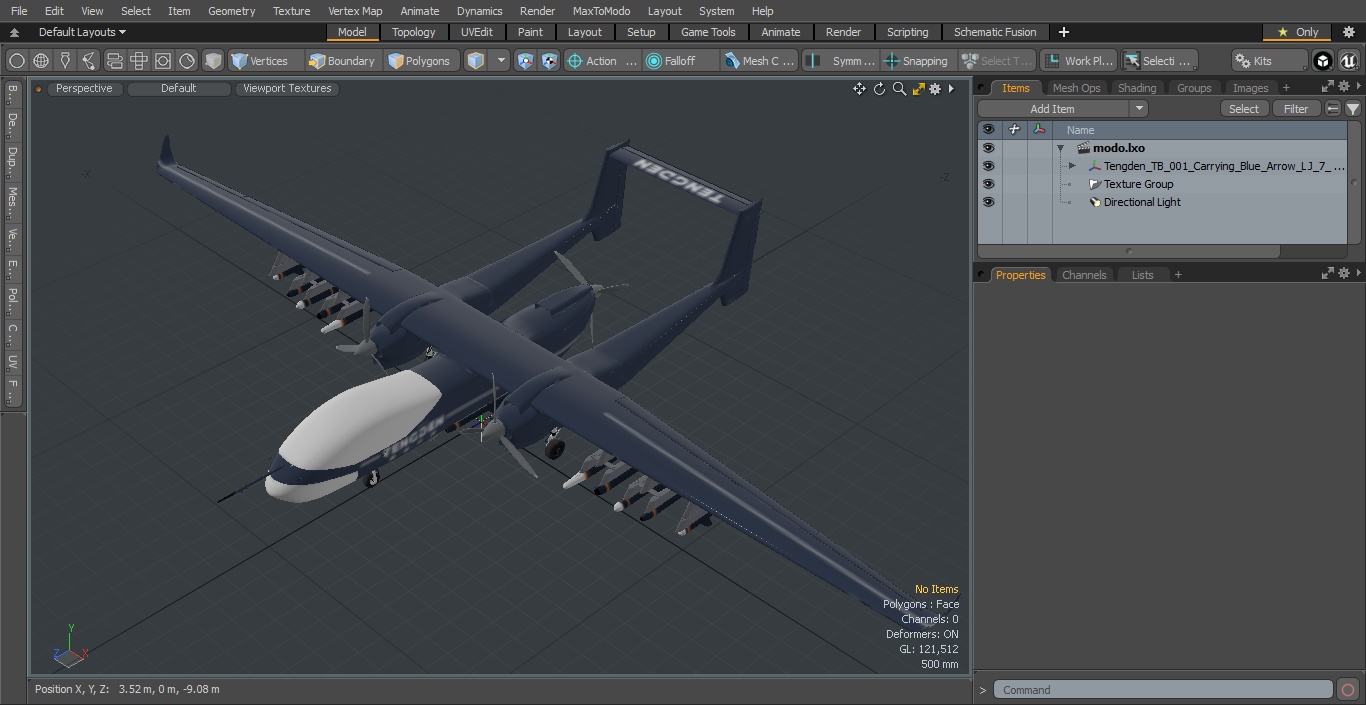Screen dimensions: 1366x705
Task: Click the circle primitive icon in toolbar
Action: (x=17, y=61)
